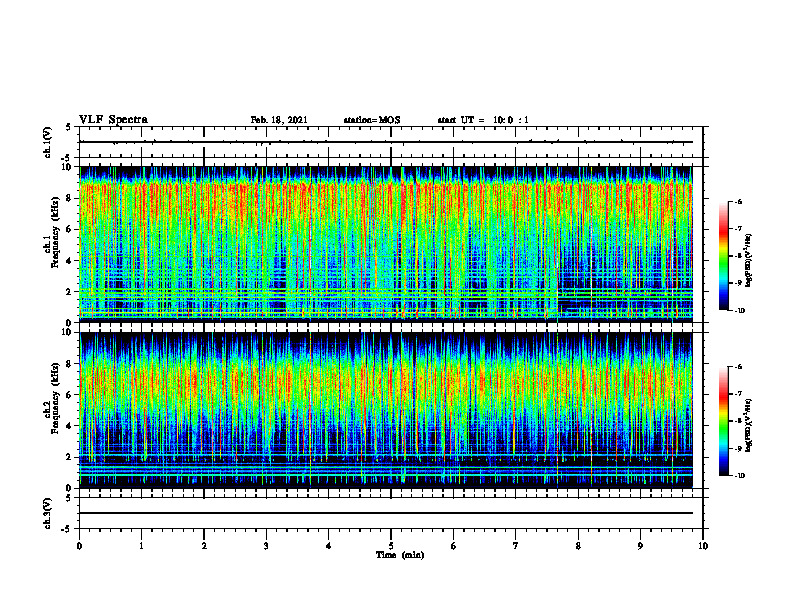Image resolution: width=792 pixels, height=612 pixels.
Task: Select the "start UT = 10: 0 : 1" text
Action: (483, 120)
